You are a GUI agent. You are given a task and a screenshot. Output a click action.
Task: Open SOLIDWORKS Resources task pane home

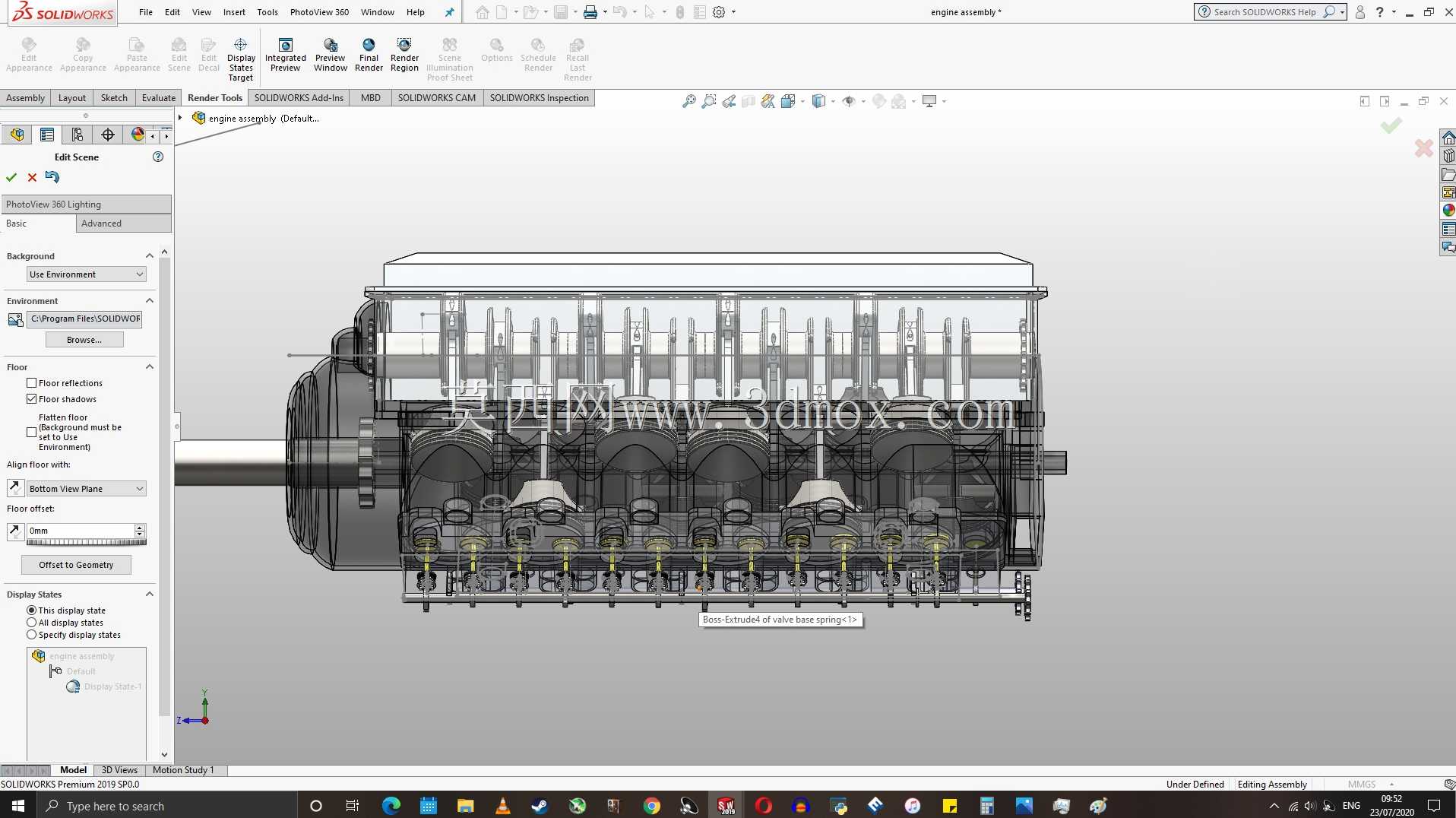(1448, 138)
